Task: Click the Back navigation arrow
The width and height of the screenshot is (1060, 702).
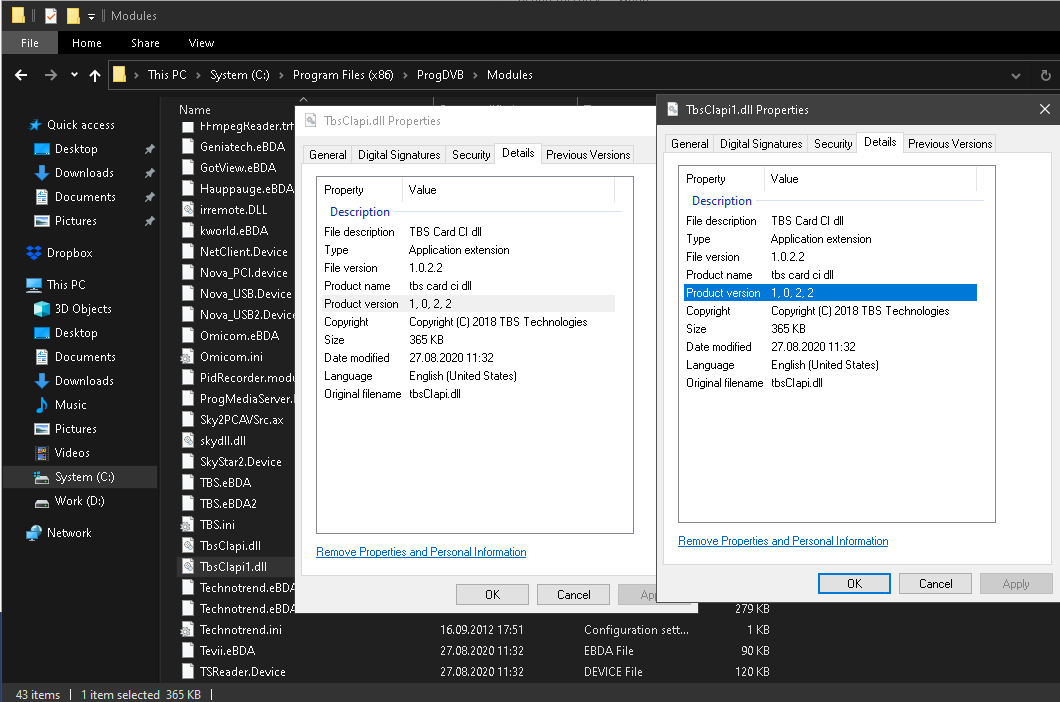Action: (x=21, y=75)
